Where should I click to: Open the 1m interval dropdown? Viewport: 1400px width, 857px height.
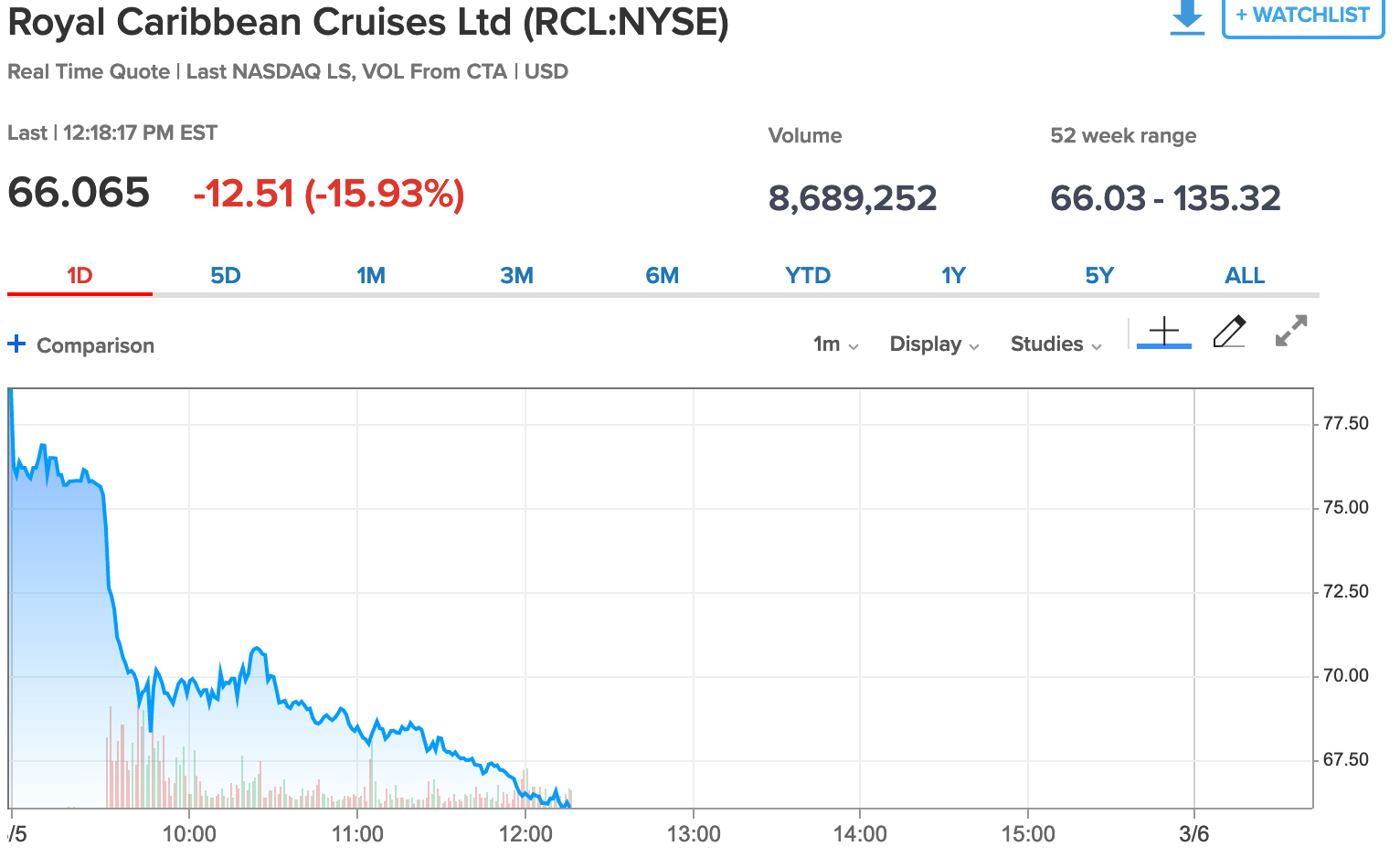coord(835,344)
